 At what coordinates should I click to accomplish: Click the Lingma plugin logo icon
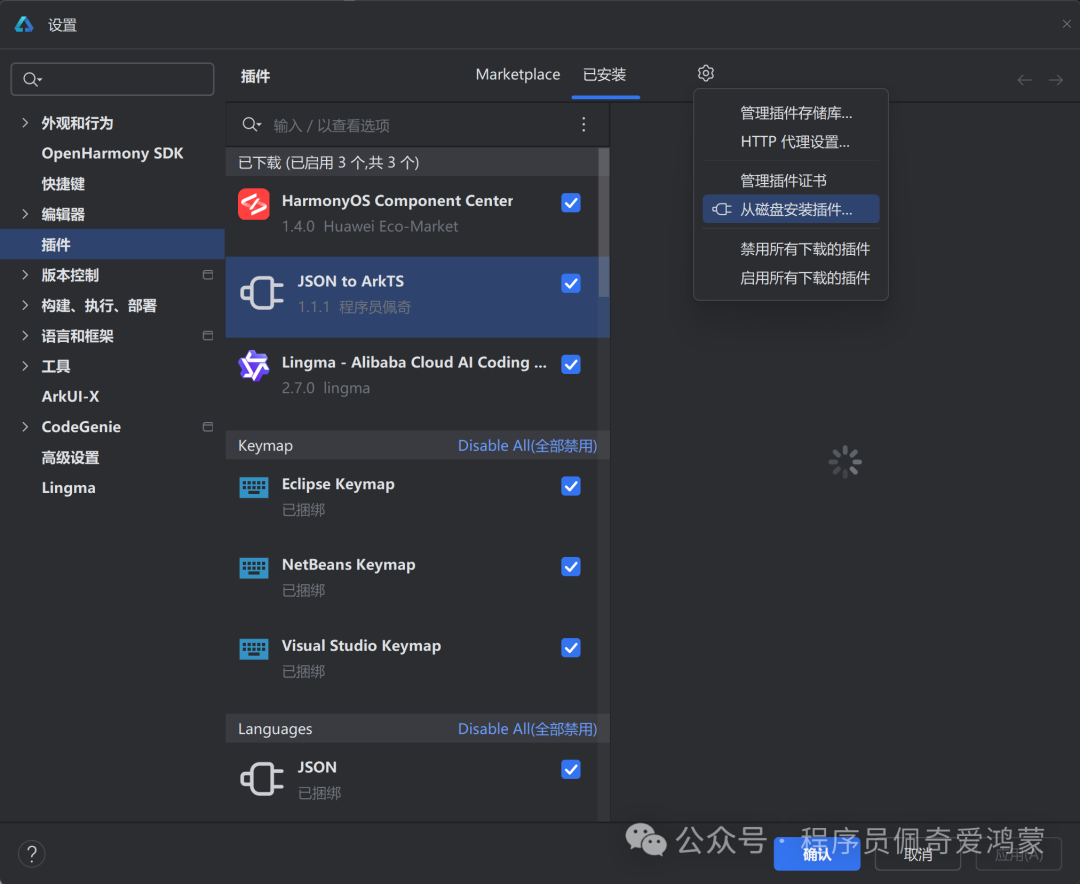tap(253, 365)
